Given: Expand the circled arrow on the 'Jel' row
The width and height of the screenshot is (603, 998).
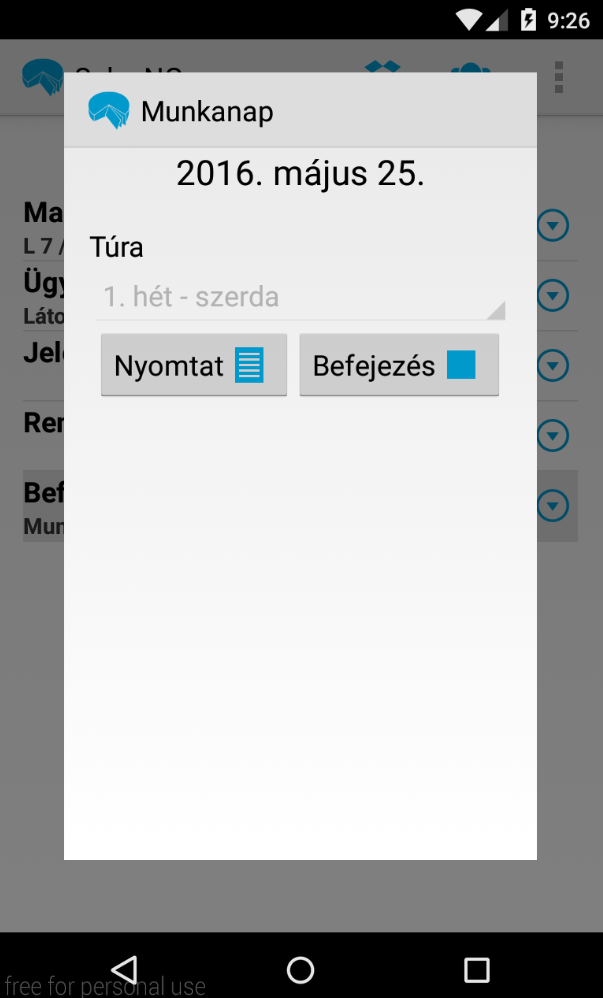Looking at the screenshot, I should 552,365.
